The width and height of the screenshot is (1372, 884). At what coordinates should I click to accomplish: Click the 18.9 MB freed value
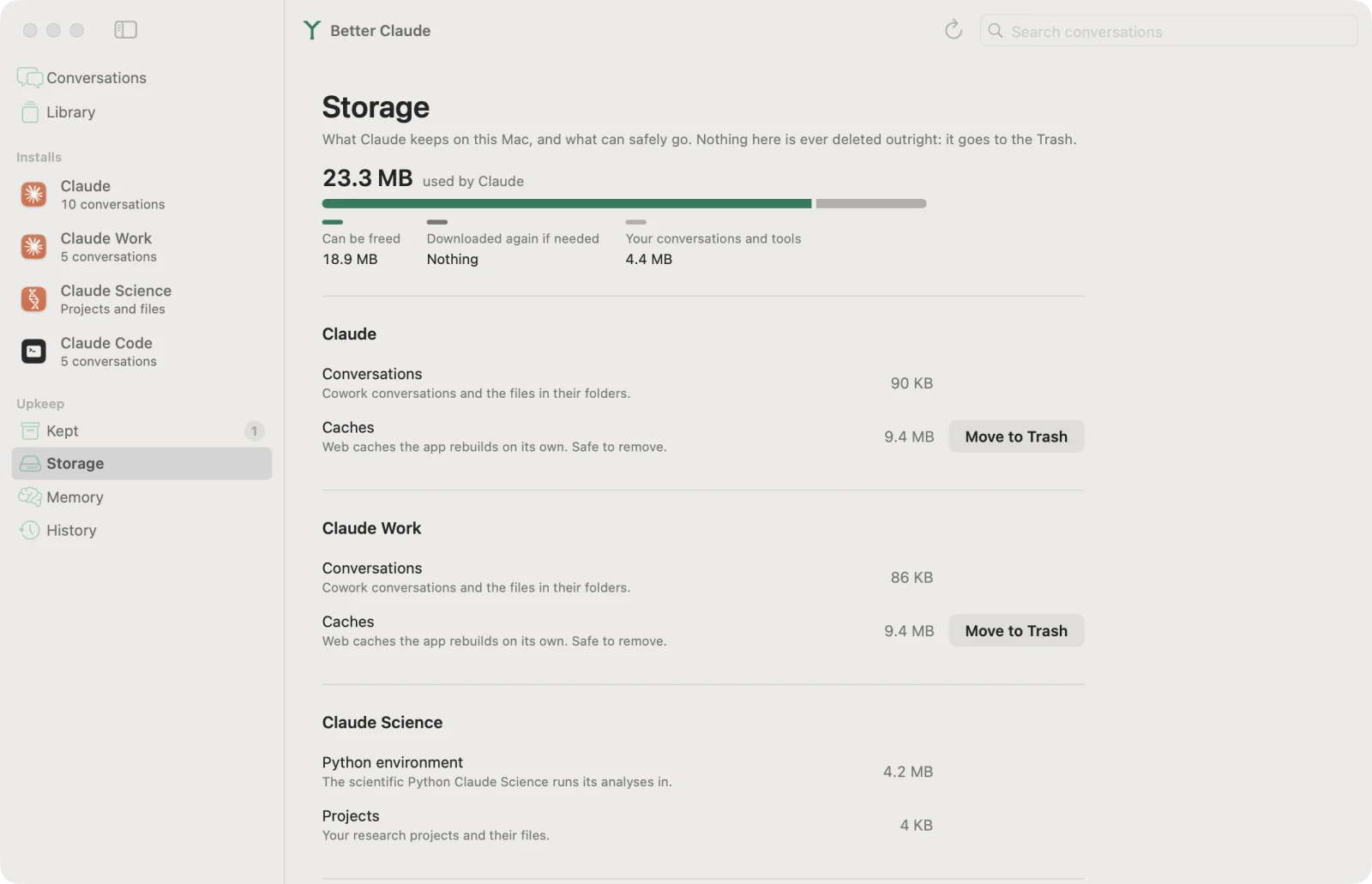coord(350,259)
